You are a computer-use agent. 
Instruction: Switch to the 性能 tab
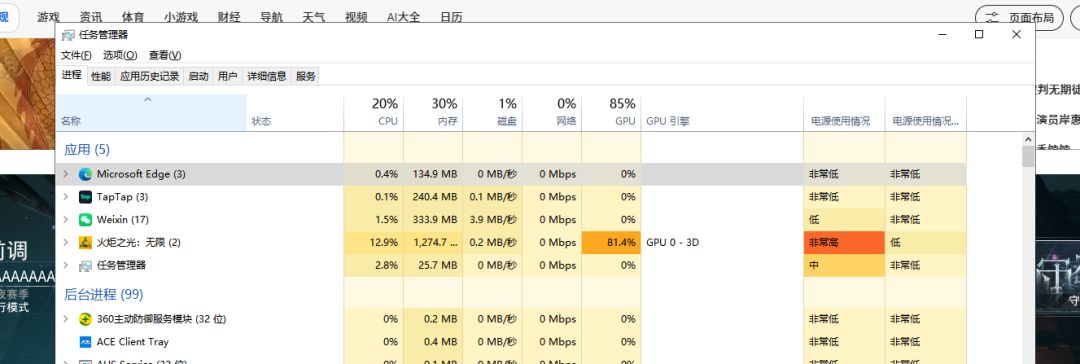(101, 77)
